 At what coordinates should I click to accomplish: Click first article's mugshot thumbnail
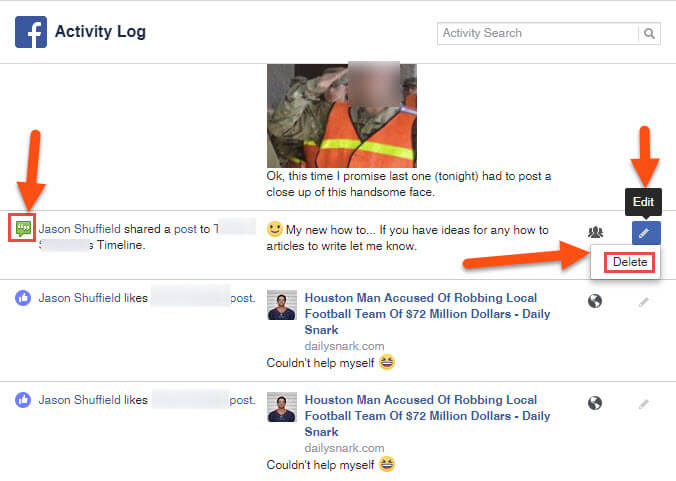(282, 305)
